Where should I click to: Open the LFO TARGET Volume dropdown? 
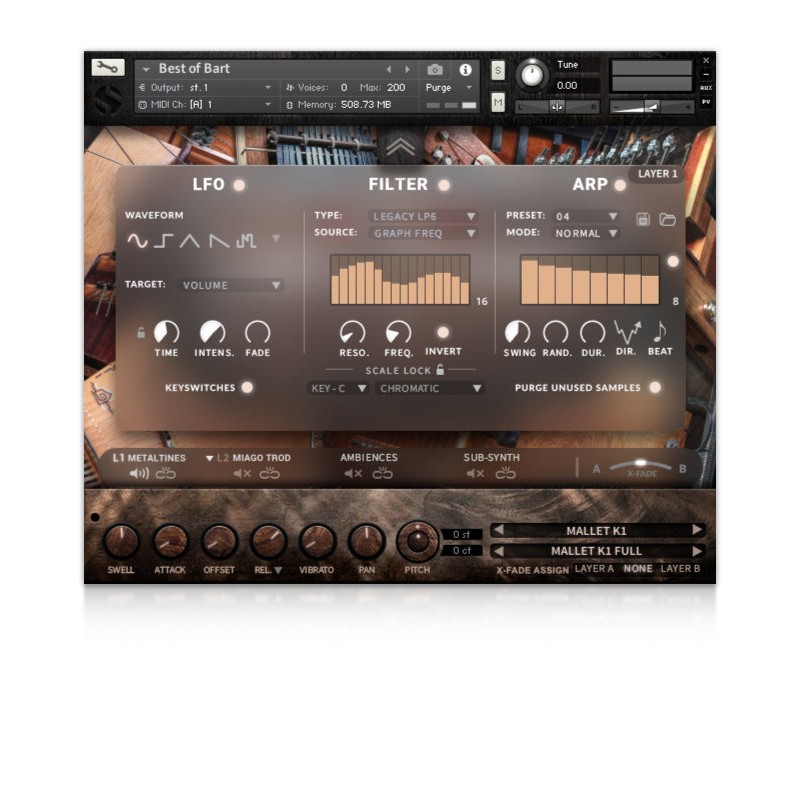pyautogui.click(x=231, y=285)
